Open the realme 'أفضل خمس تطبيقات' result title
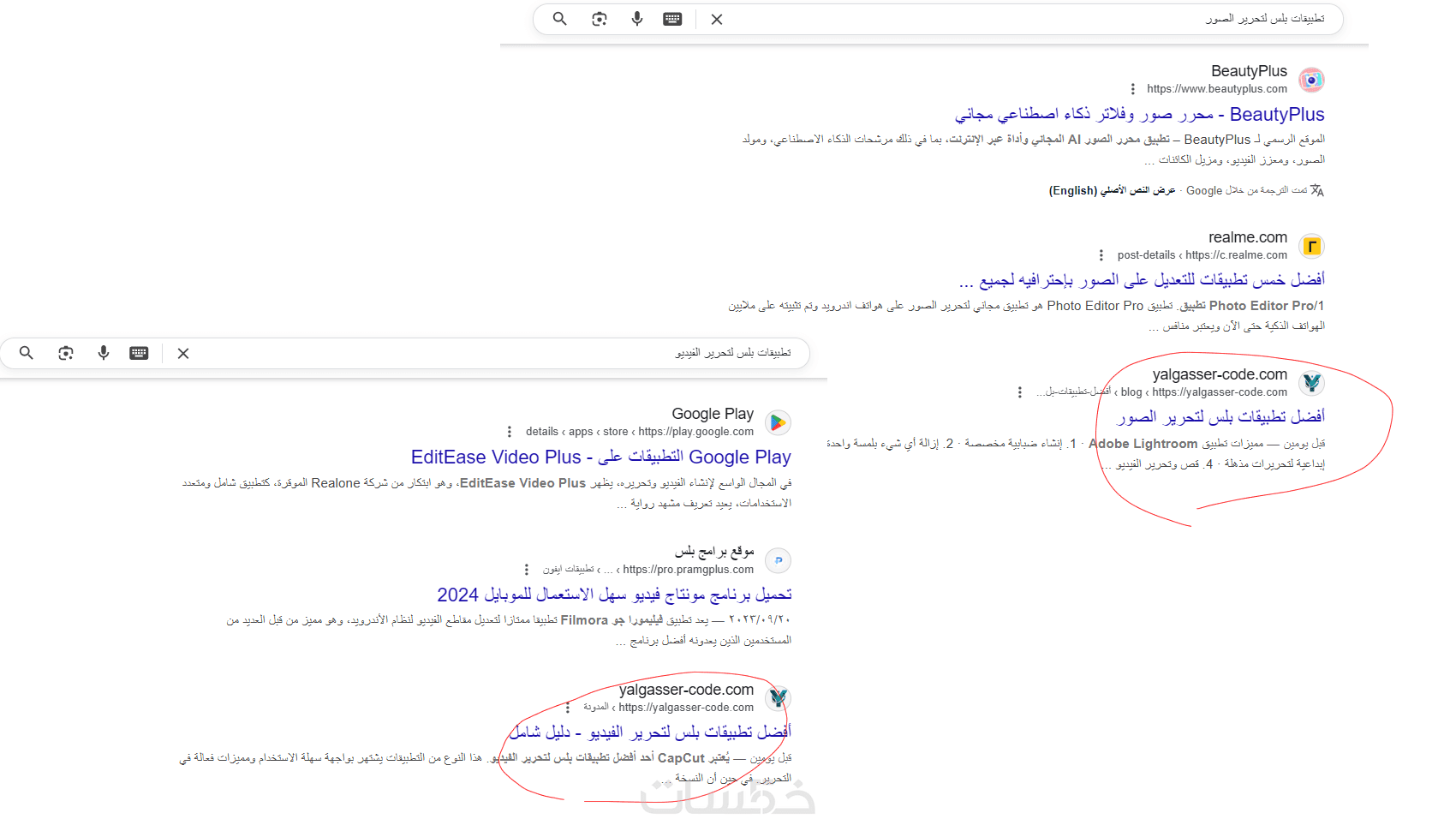The width and height of the screenshot is (1456, 831). coord(1142,279)
